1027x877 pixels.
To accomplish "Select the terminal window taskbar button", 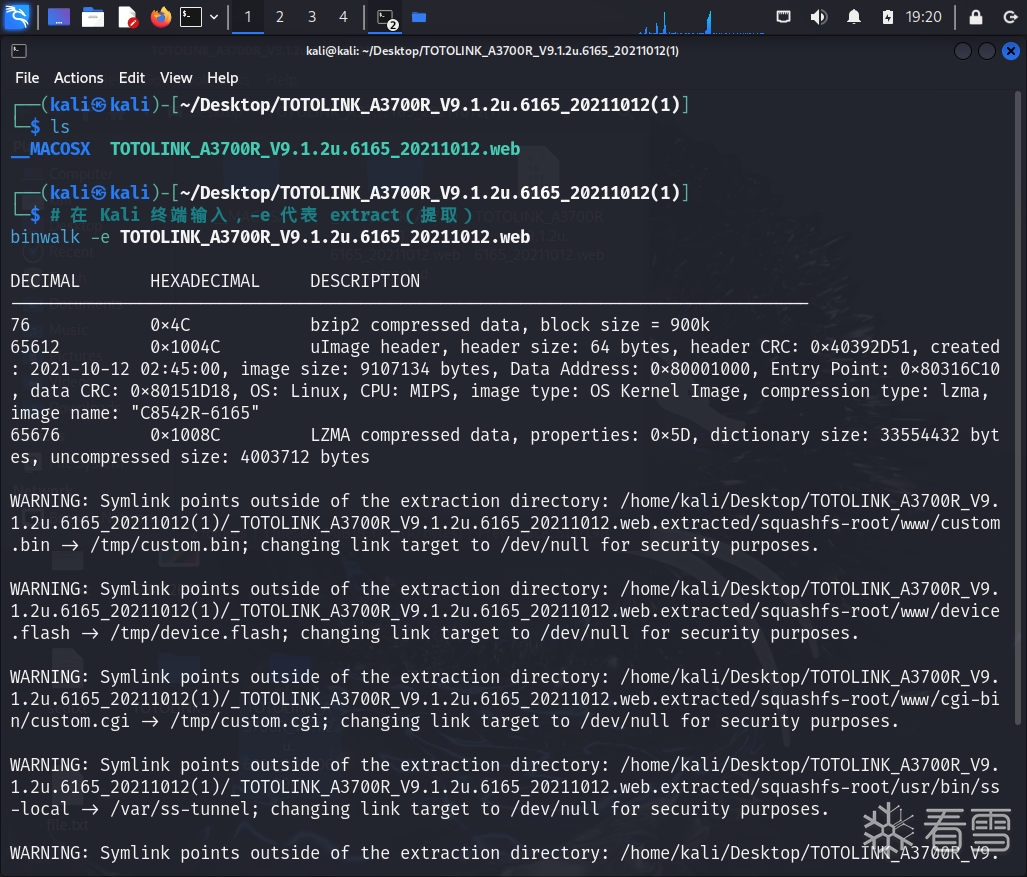I will click(386, 18).
